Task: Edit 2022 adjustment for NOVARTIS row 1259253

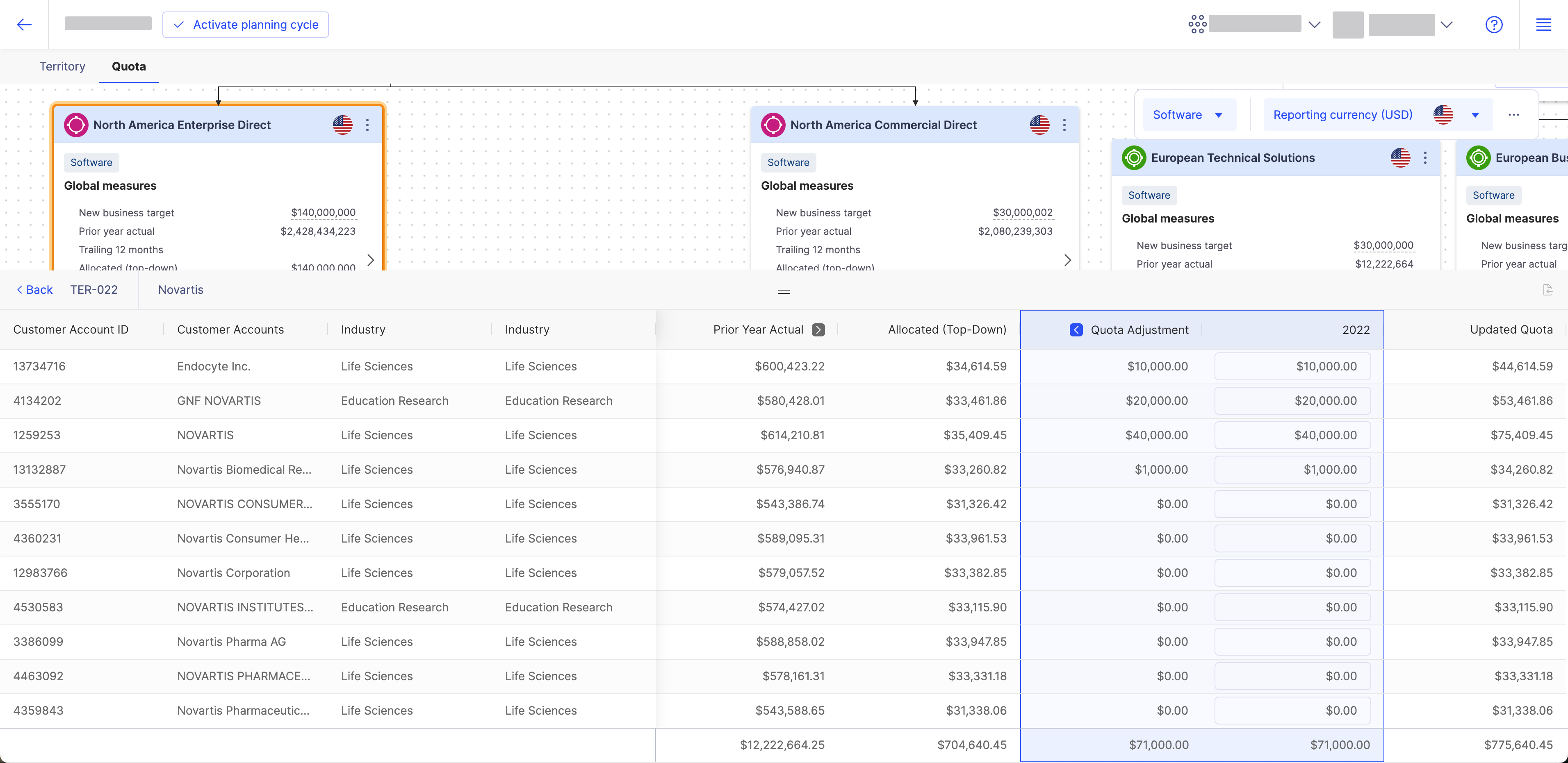Action: (1293, 435)
